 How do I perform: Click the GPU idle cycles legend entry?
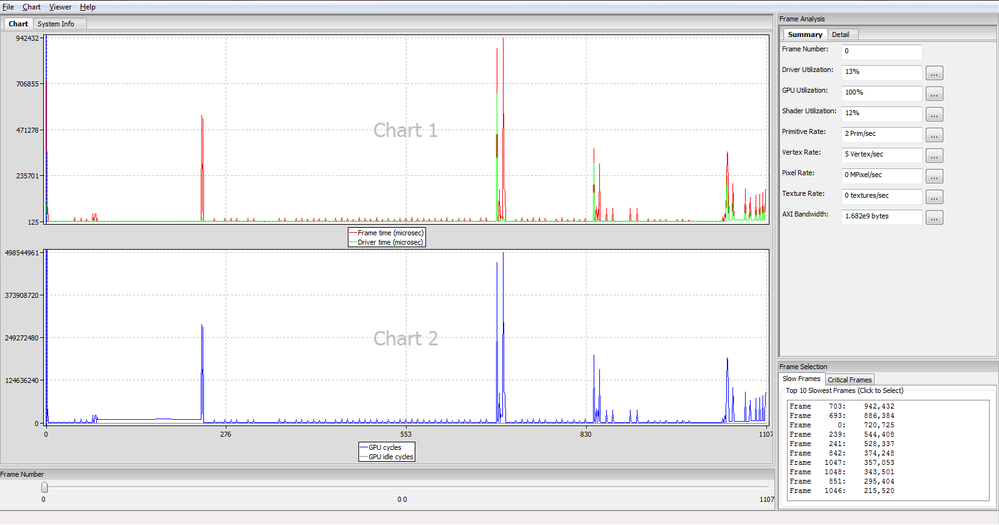click(386, 457)
